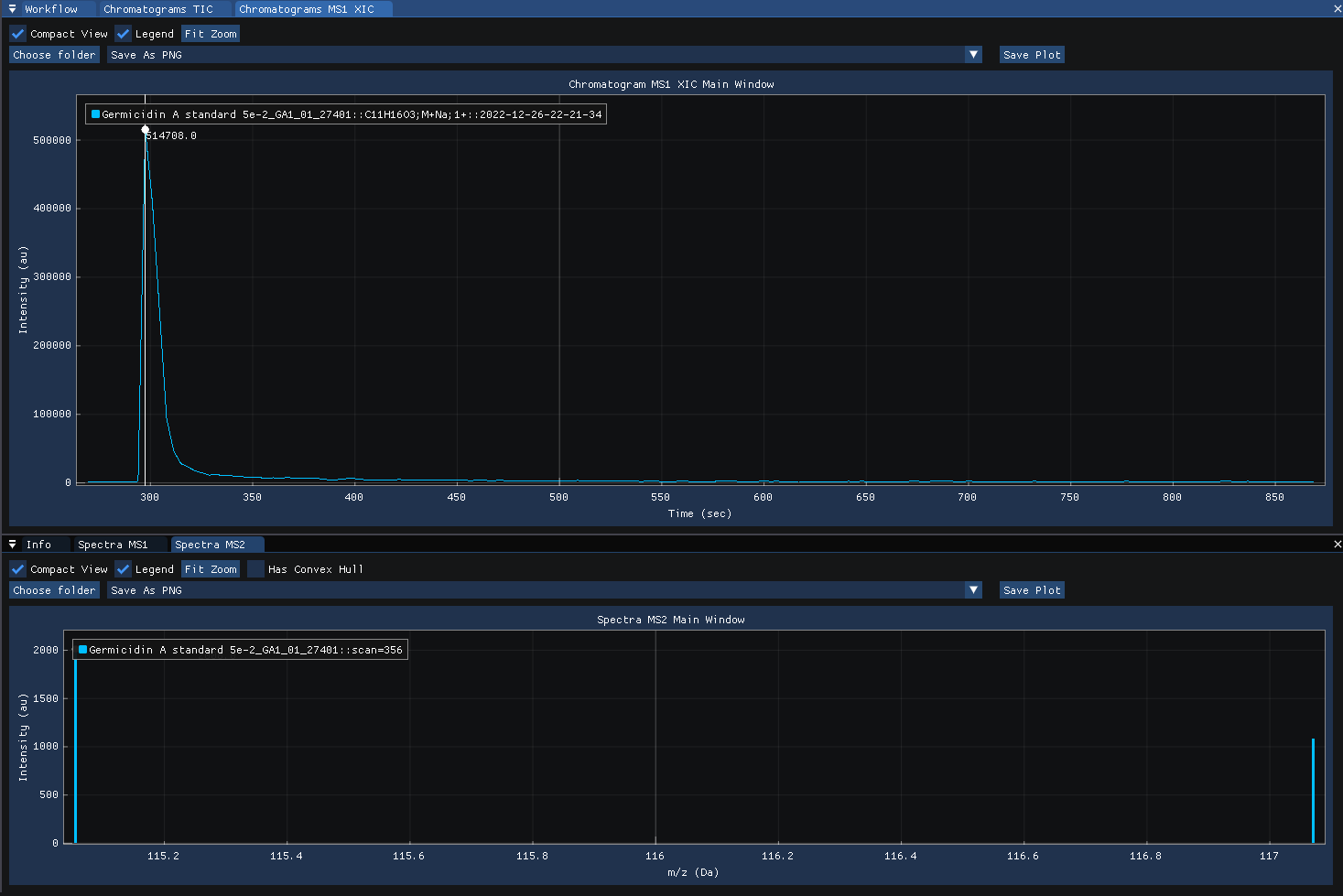
Task: Close the bottom panel with the X
Action: tap(1338, 545)
